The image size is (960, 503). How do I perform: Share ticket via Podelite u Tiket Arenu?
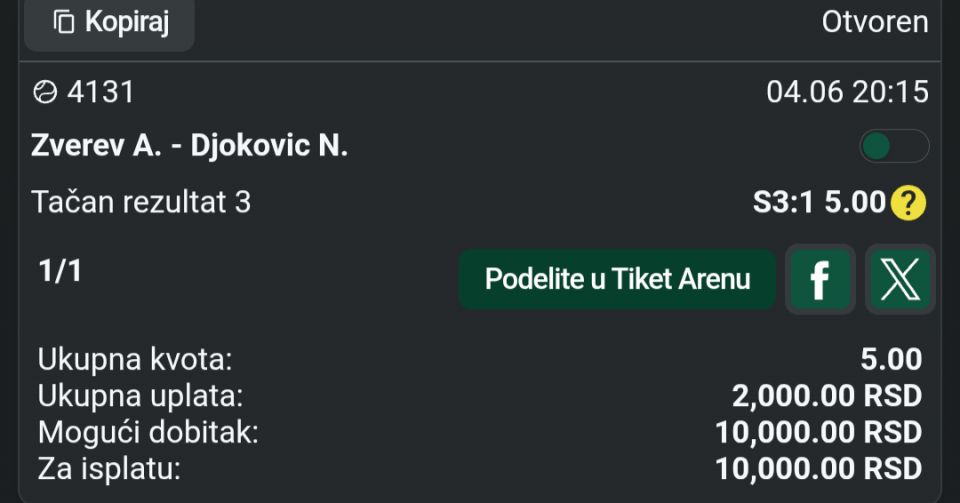click(x=617, y=279)
